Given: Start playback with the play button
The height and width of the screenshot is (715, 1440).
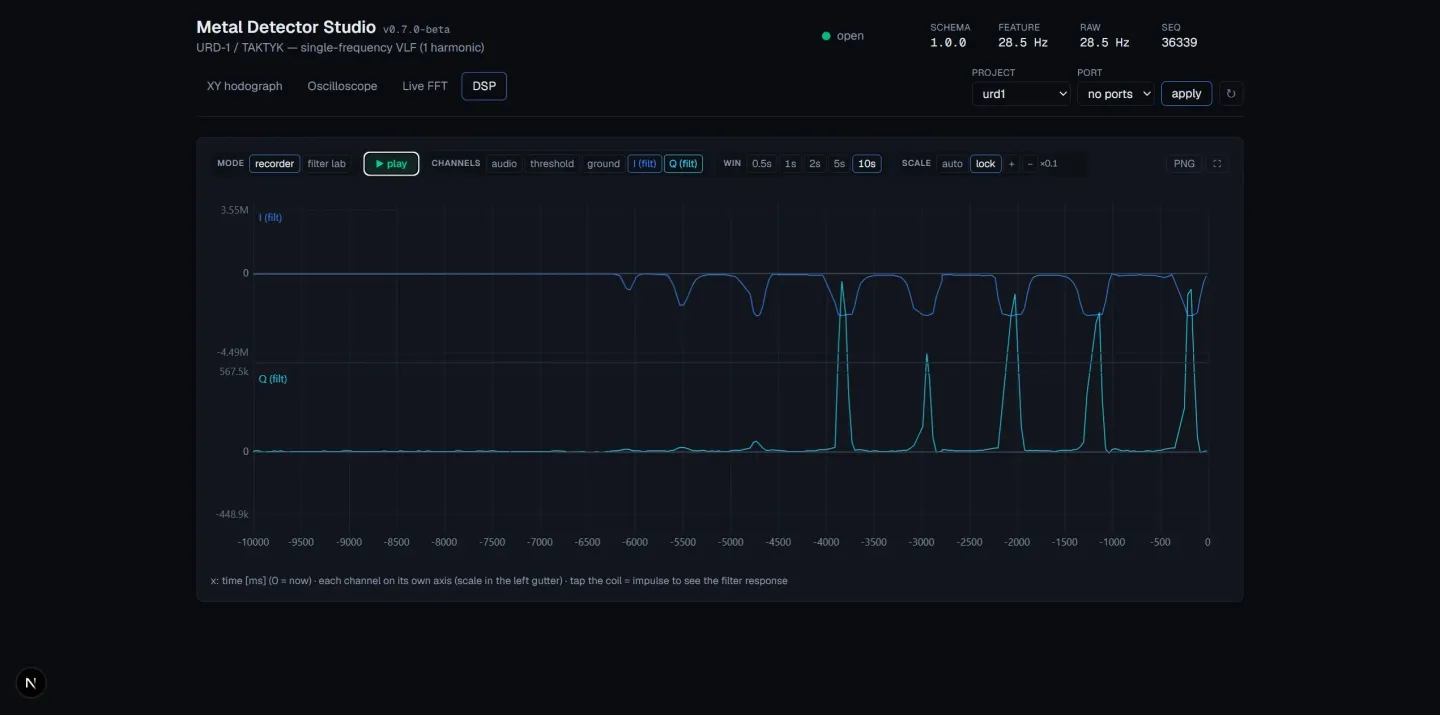Looking at the screenshot, I should [391, 164].
